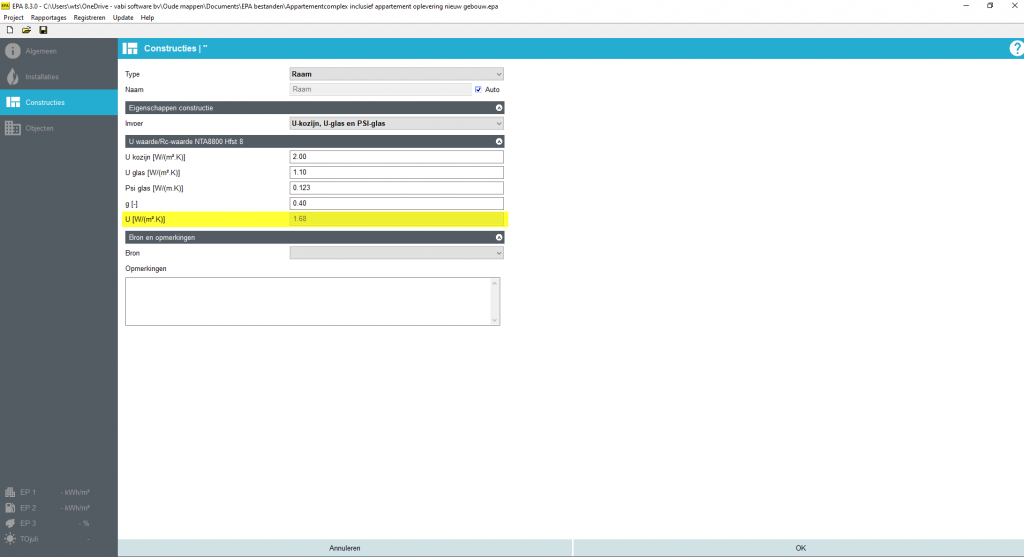Click the read-only U value field 1.68
1024x557 pixels.
click(x=396, y=219)
